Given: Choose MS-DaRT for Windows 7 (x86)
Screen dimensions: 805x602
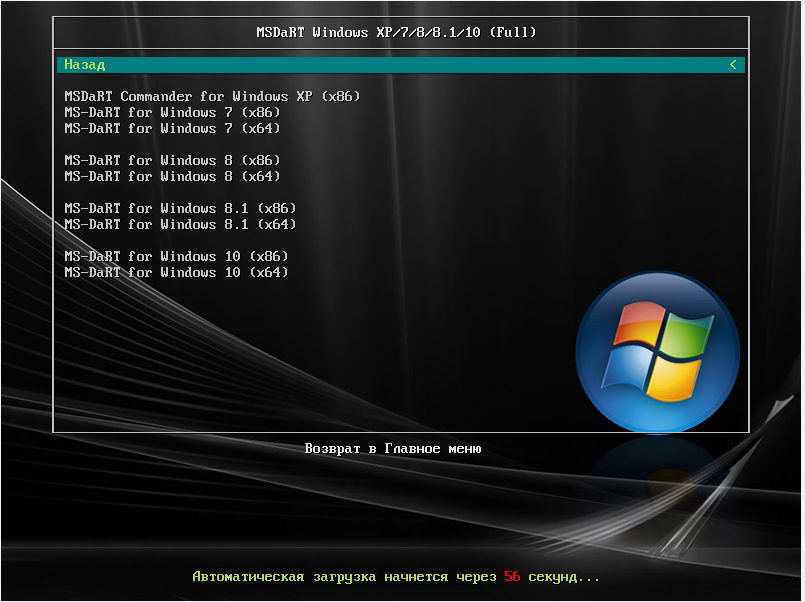Looking at the screenshot, I should 172,113.
